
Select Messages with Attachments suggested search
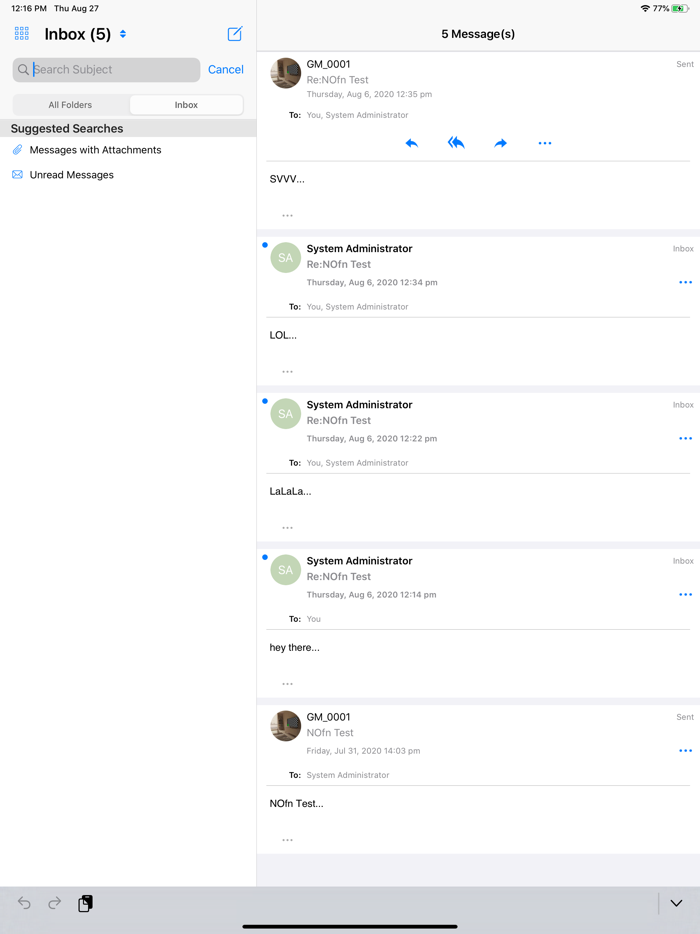(x=95, y=150)
